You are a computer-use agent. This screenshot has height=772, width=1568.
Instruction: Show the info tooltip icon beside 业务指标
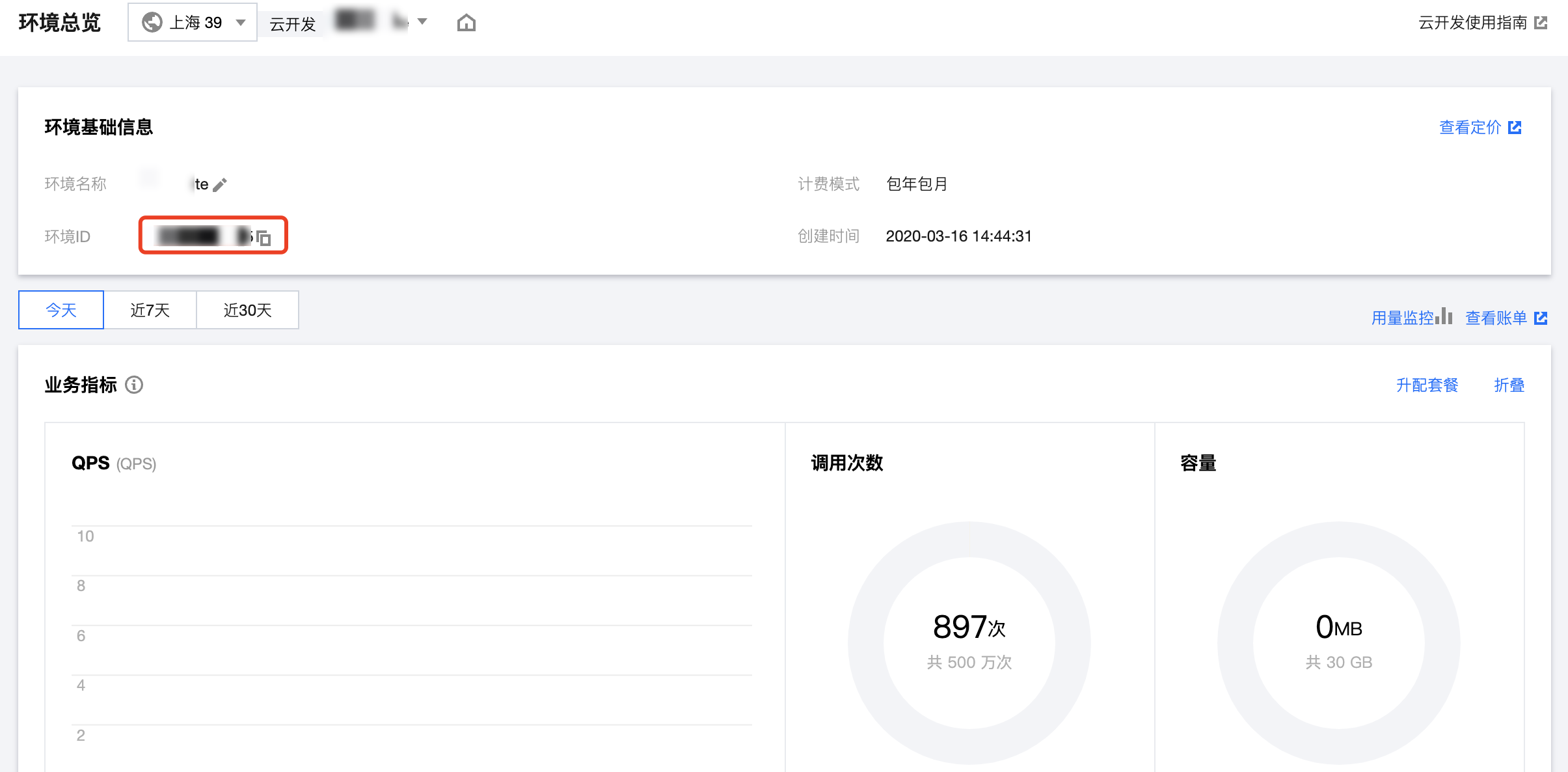[134, 385]
